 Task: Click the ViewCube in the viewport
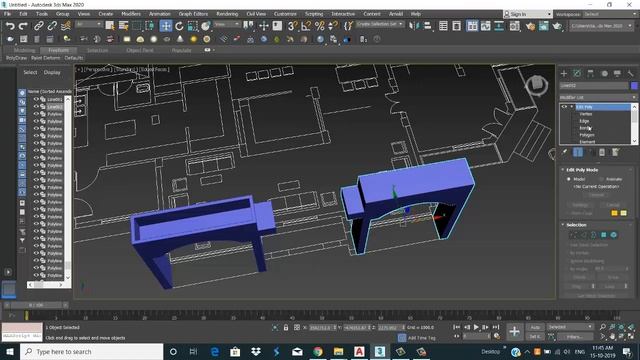536,85
